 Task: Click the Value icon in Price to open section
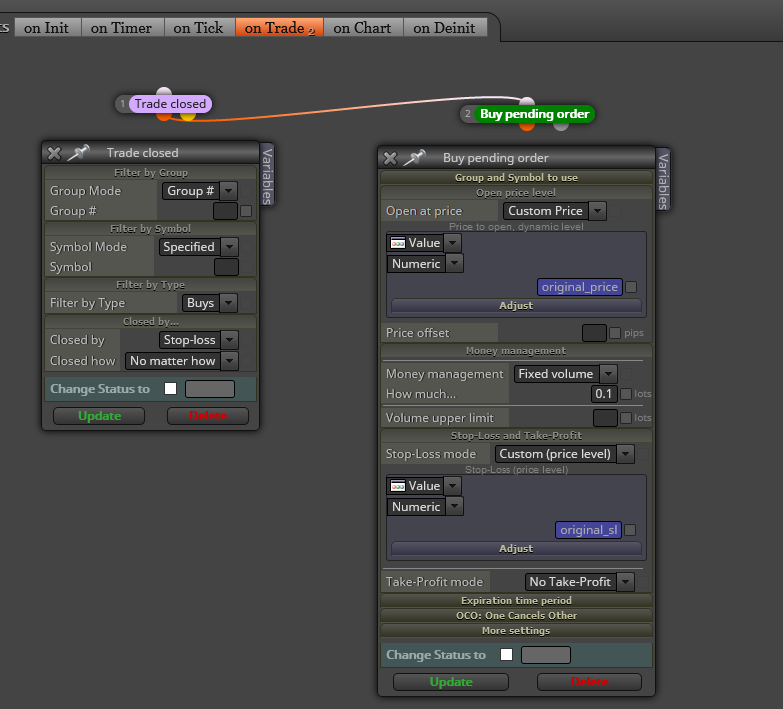[x=397, y=243]
